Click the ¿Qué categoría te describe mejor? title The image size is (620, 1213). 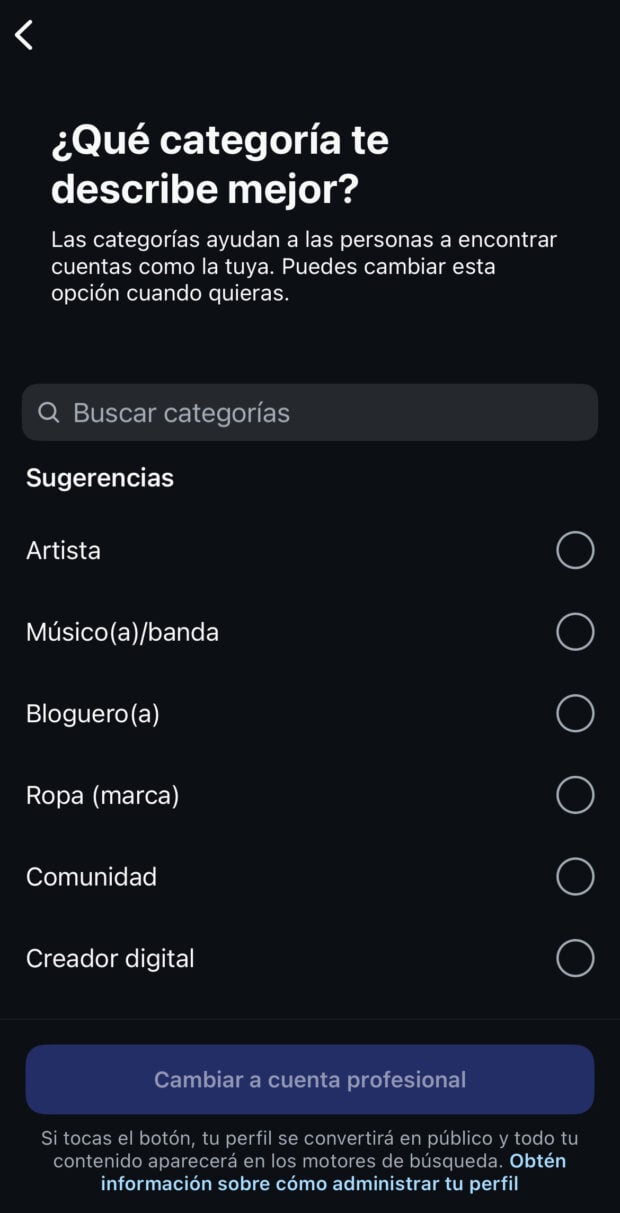220,165
